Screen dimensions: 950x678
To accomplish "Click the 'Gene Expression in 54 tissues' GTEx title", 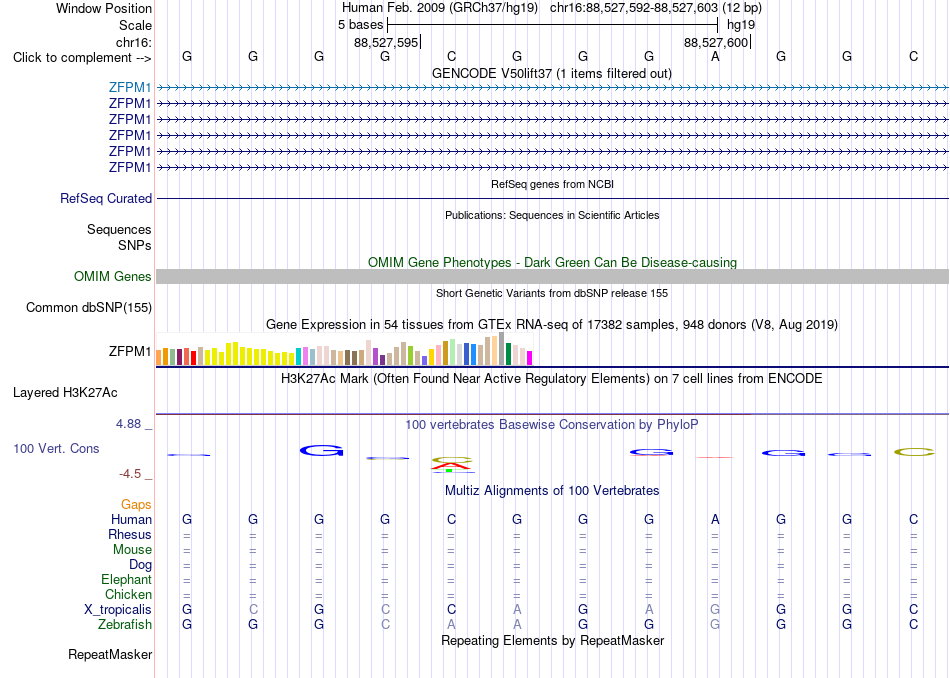I will [552, 325].
